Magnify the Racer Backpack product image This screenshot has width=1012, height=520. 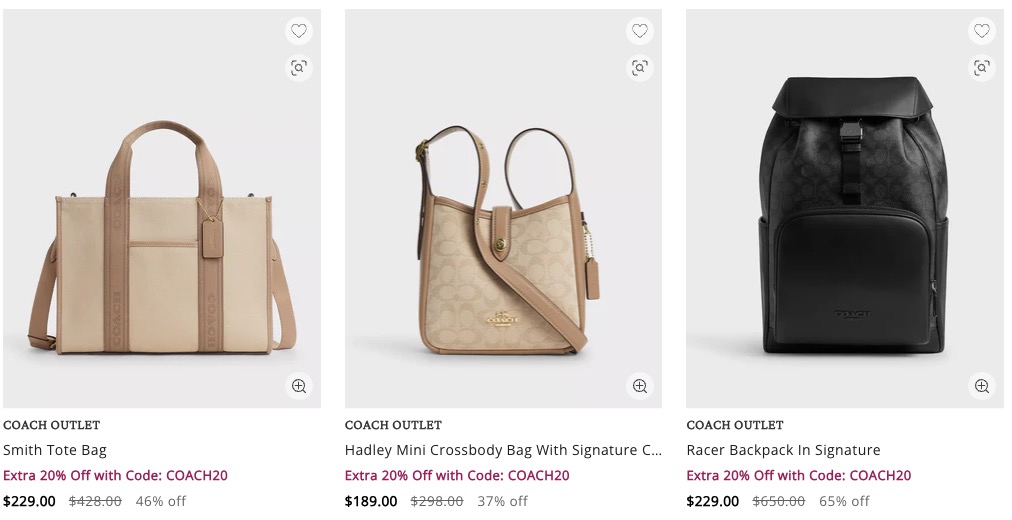point(982,386)
